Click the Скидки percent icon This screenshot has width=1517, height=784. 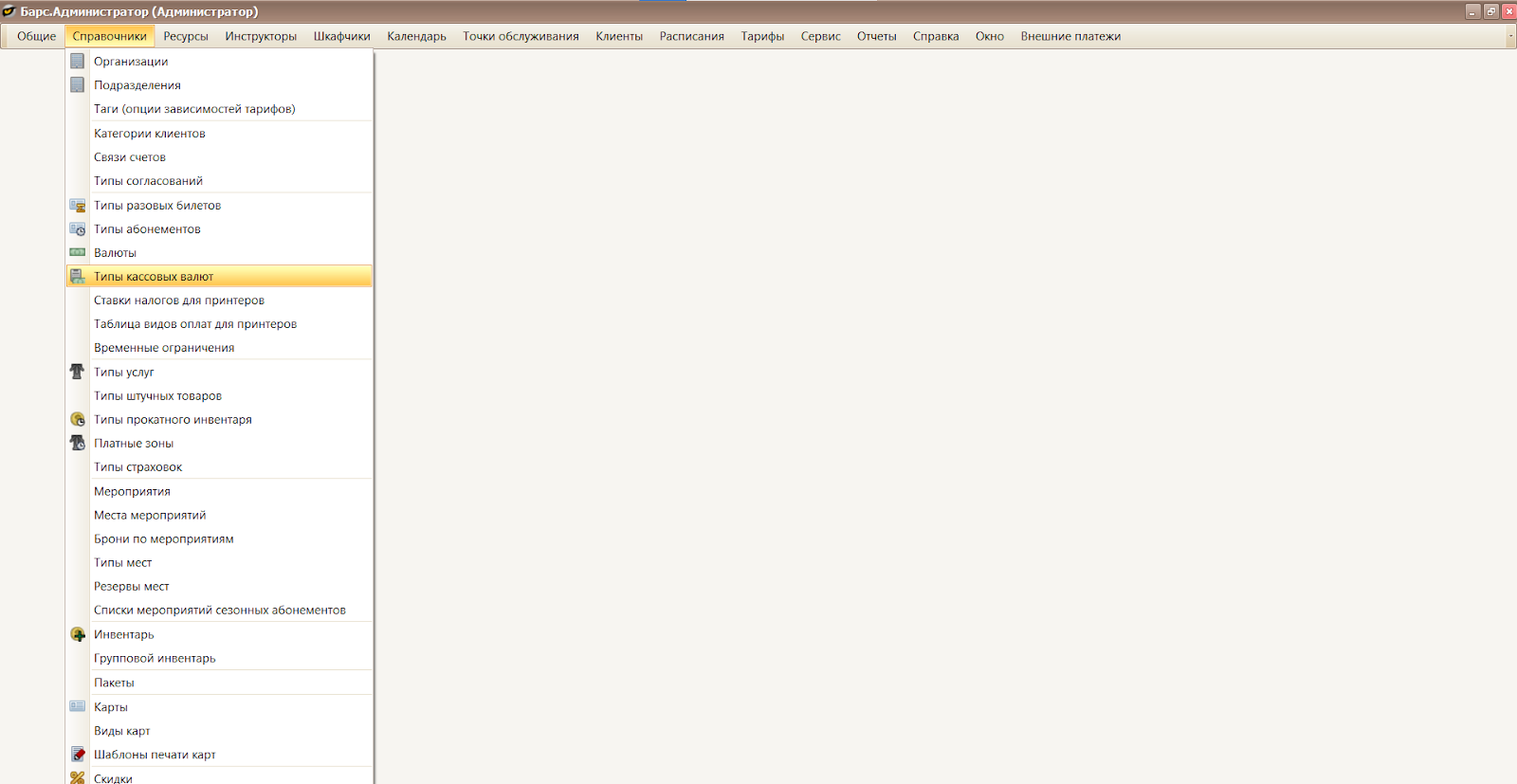point(78,778)
